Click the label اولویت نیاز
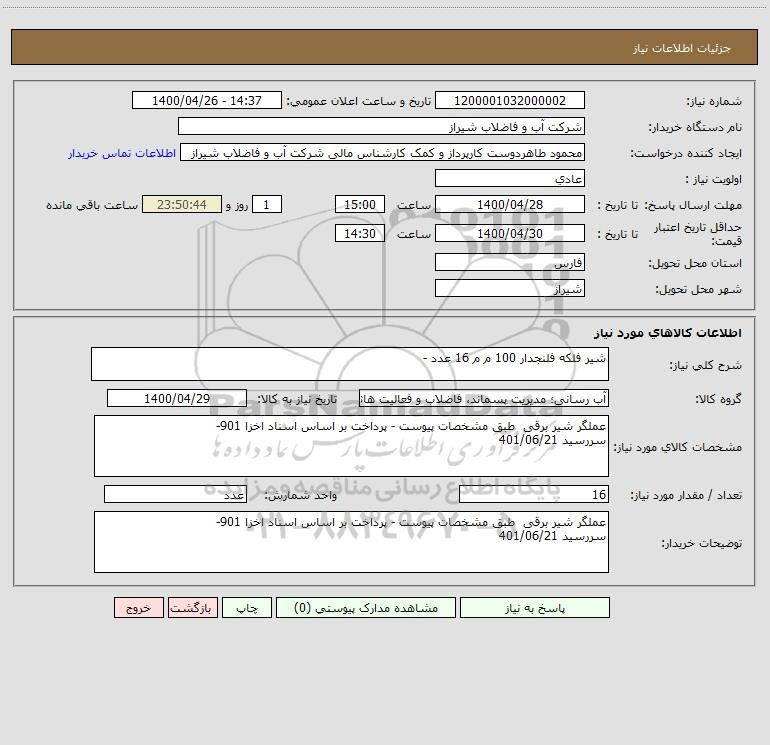Viewport: 770px width, 745px height. click(x=714, y=179)
